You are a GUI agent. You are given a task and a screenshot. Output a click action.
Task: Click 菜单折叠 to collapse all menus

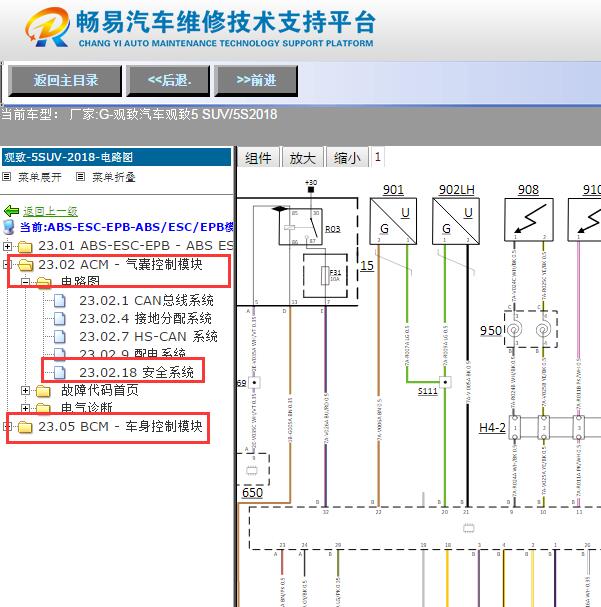coord(113,177)
